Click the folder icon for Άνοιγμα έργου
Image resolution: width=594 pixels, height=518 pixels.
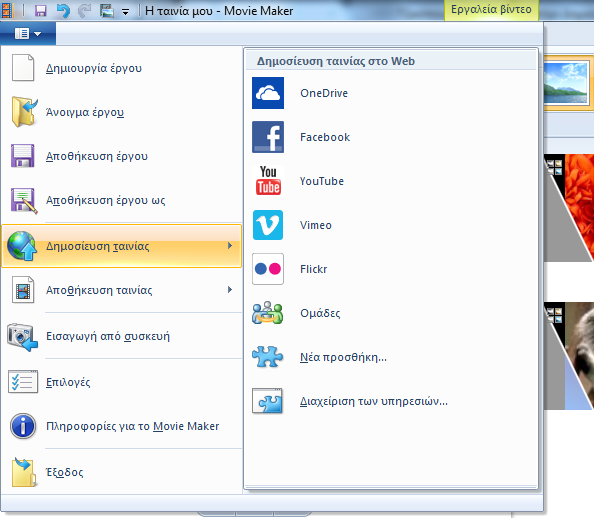pyautogui.click(x=24, y=112)
